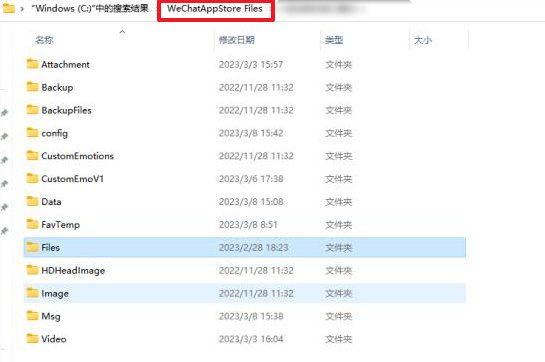Click date 2023/3/3 15:57
This screenshot has width=545, height=362.
point(251,64)
